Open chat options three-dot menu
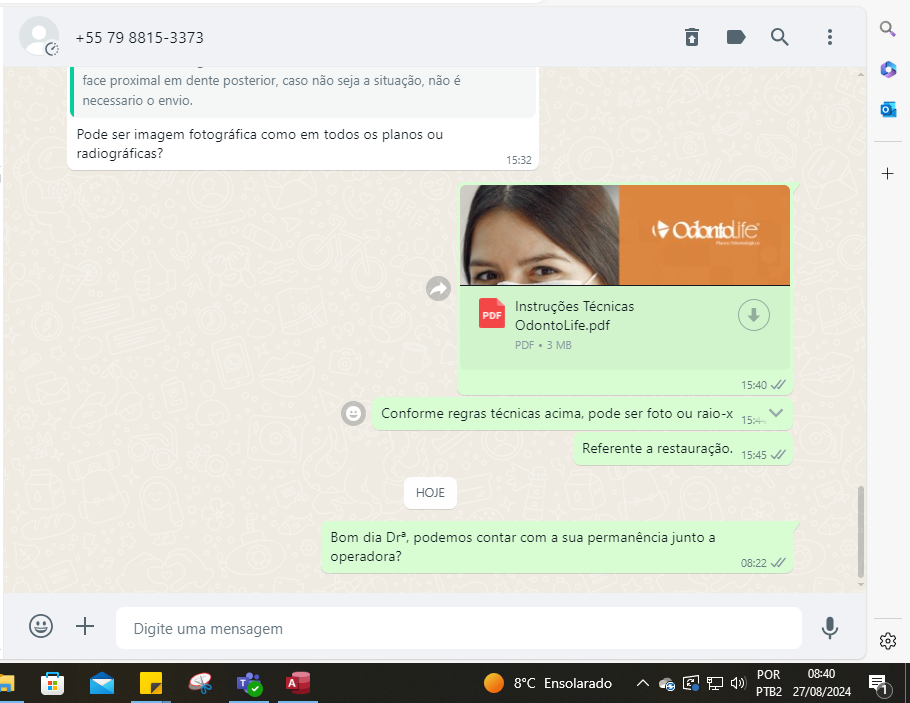 click(829, 37)
